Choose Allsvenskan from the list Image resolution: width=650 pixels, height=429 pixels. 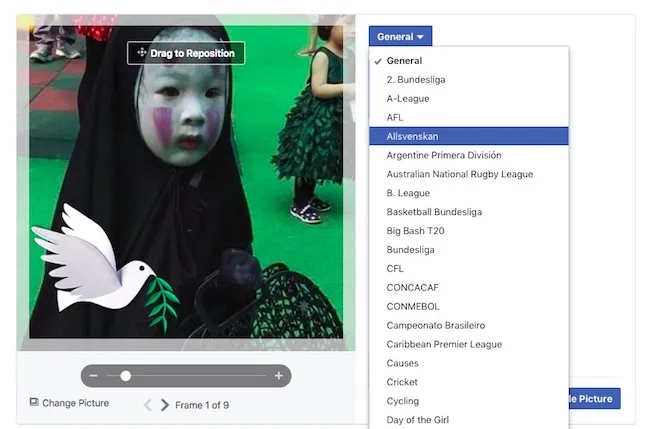pyautogui.click(x=412, y=136)
